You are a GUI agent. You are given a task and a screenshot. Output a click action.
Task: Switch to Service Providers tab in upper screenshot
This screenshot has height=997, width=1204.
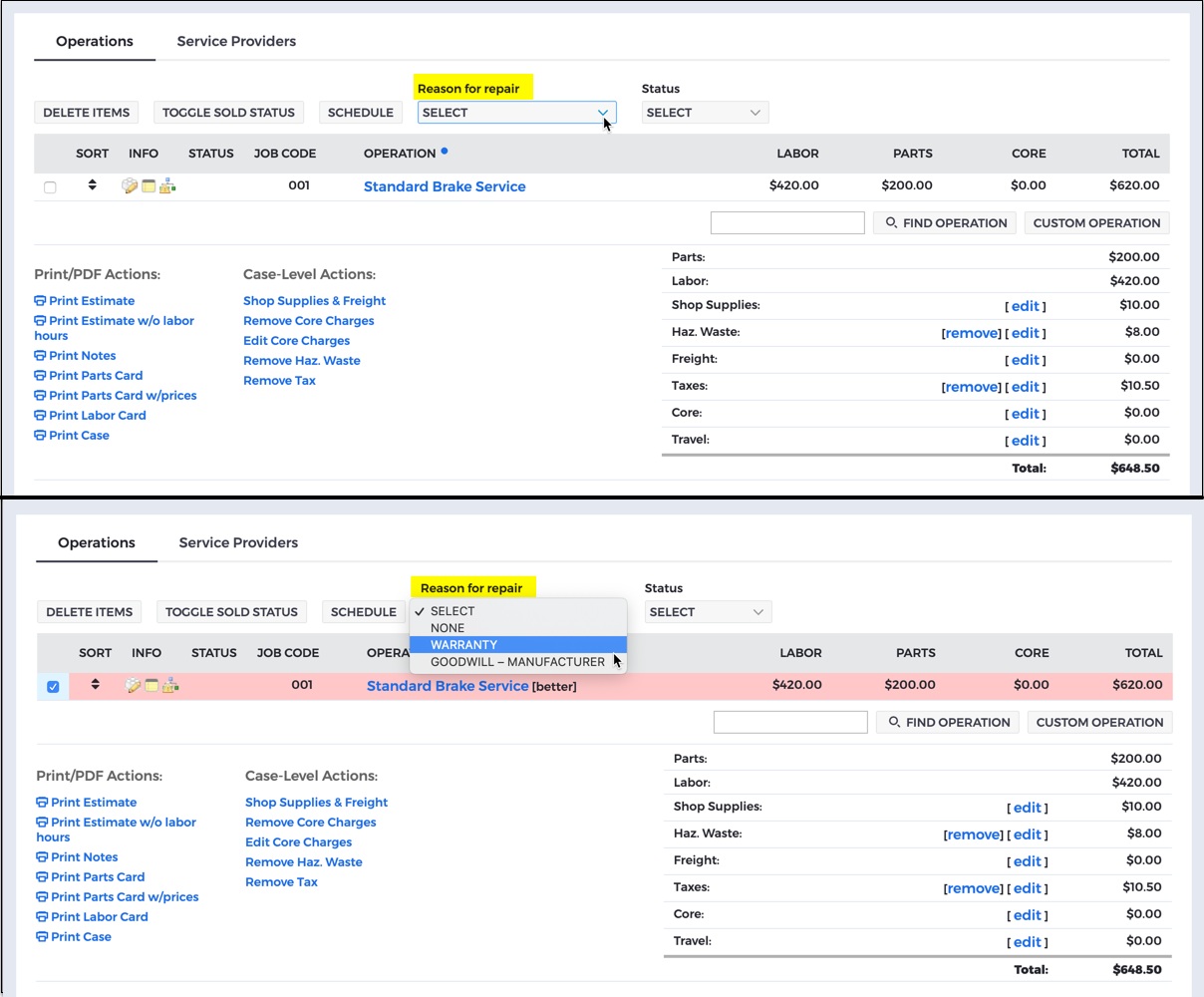click(236, 42)
